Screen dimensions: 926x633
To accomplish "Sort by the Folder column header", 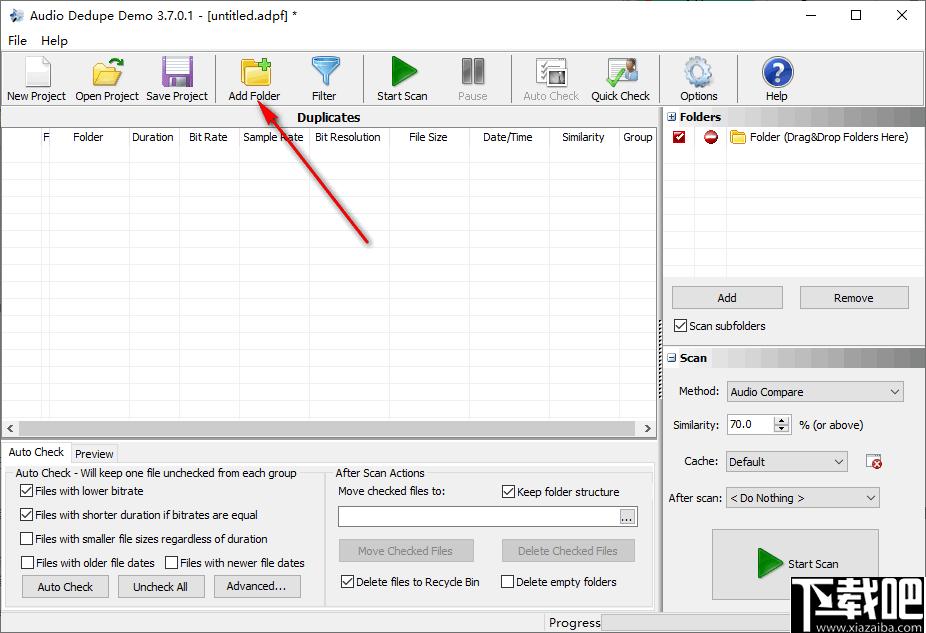I will [x=89, y=137].
